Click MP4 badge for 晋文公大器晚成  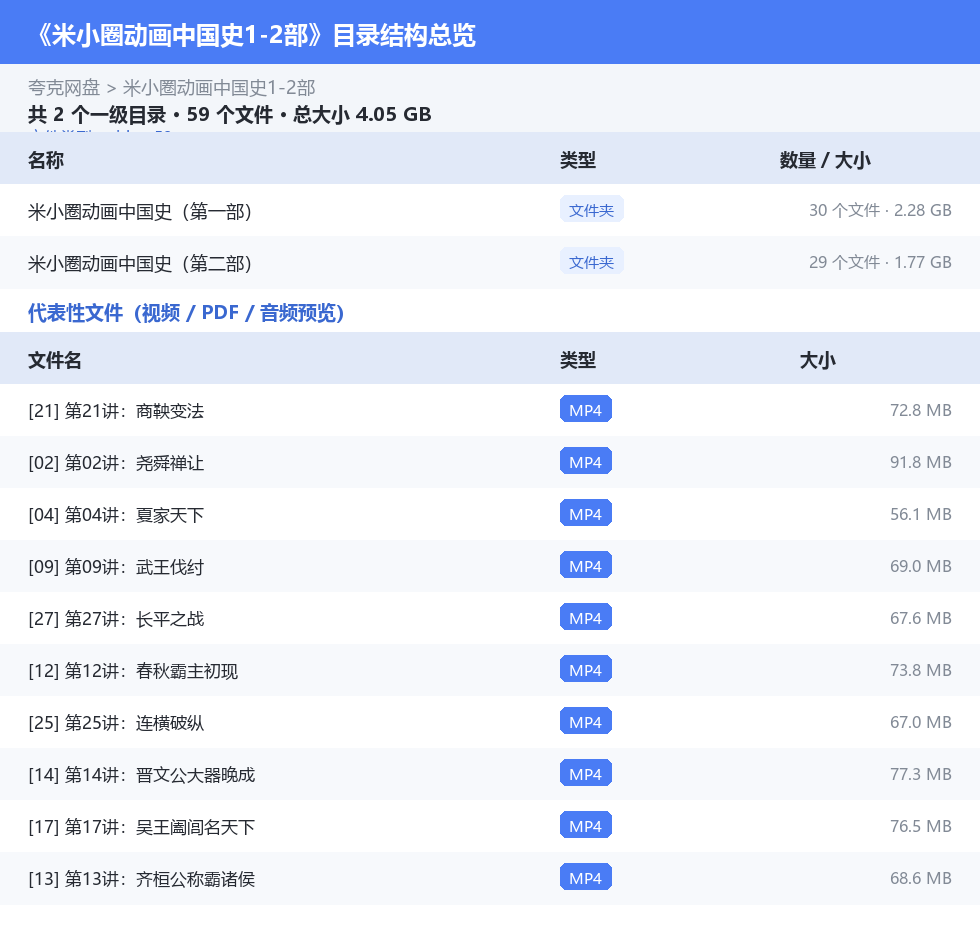586,772
